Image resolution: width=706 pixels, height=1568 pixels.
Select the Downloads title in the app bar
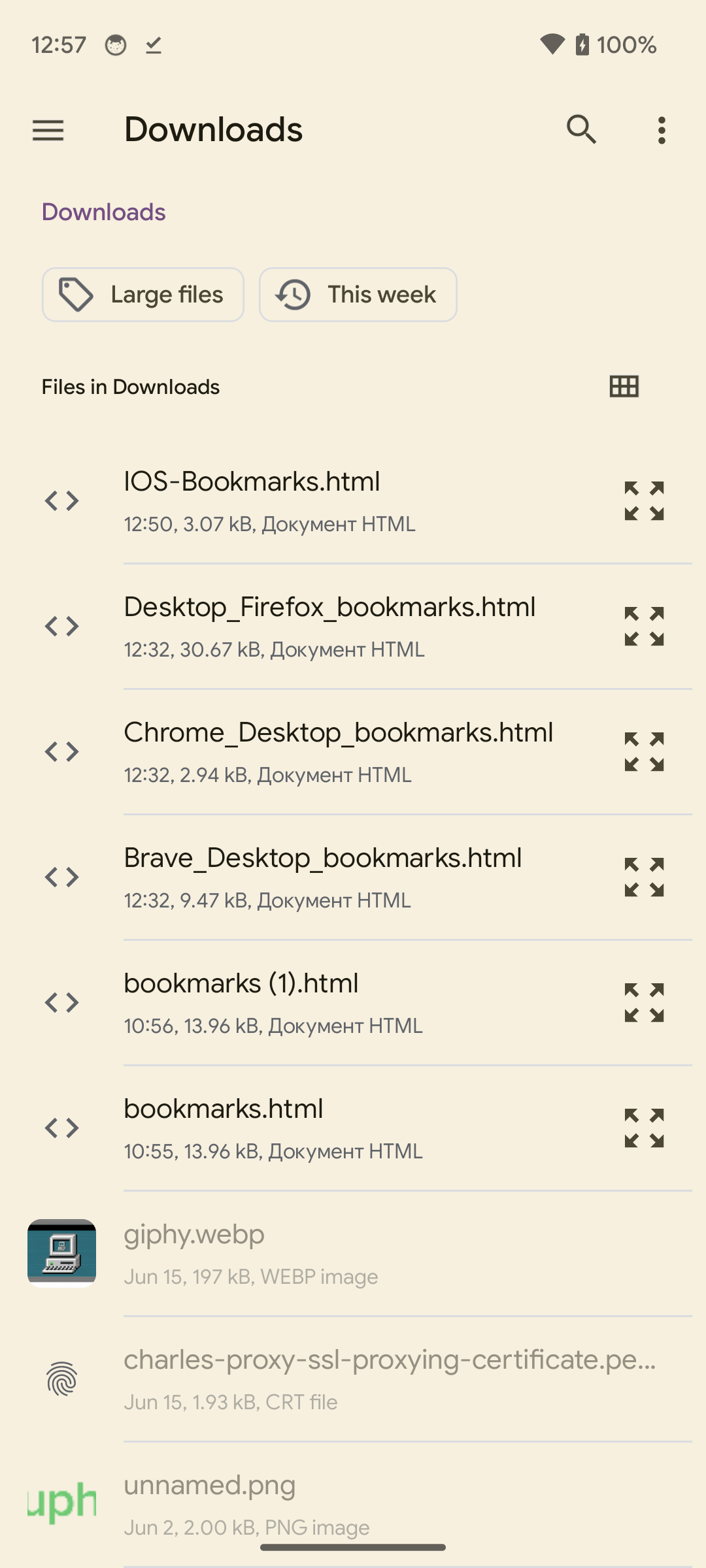tap(213, 129)
